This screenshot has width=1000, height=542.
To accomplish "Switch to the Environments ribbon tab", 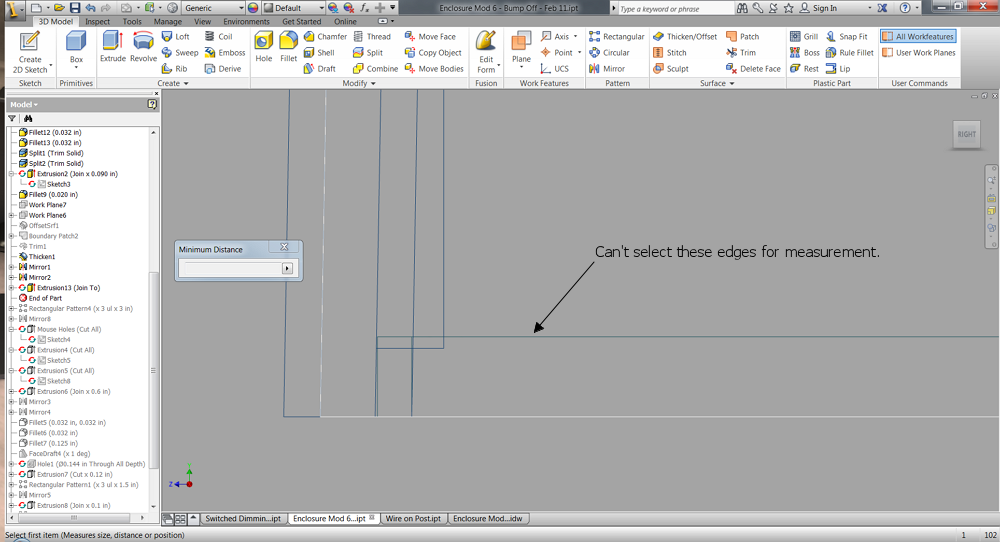I will pyautogui.click(x=246, y=21).
